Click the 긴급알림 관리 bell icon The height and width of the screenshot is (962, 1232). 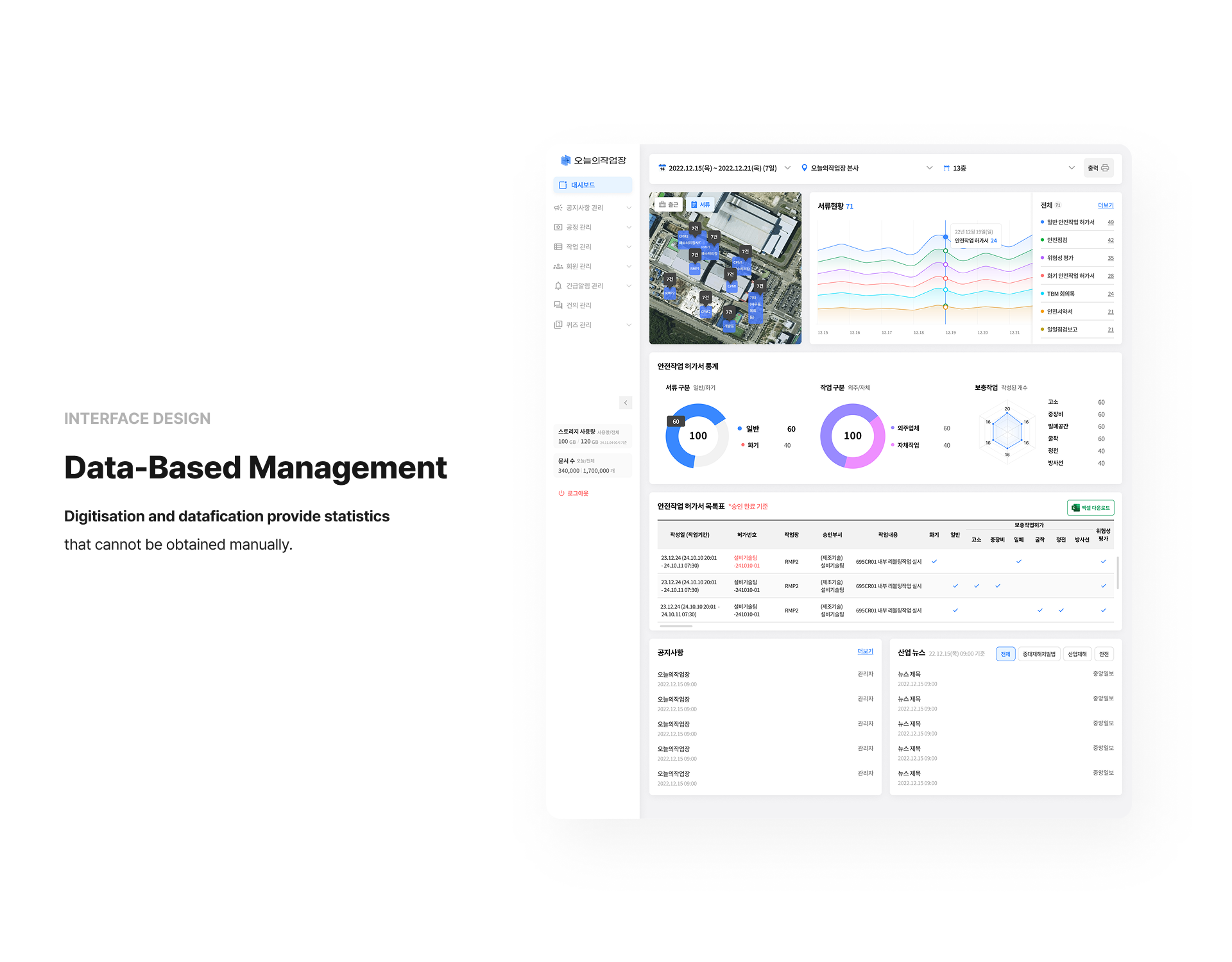coord(558,286)
